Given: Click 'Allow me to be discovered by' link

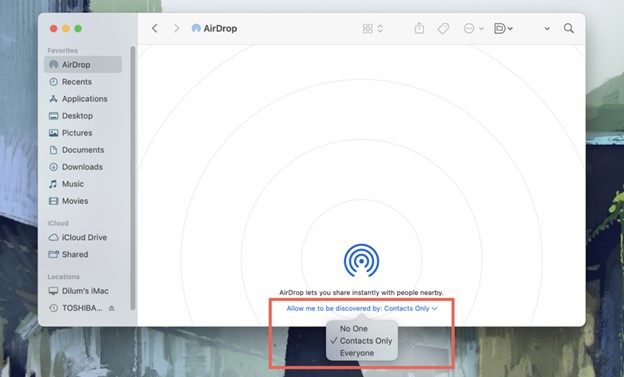Looking at the screenshot, I should point(362,308).
